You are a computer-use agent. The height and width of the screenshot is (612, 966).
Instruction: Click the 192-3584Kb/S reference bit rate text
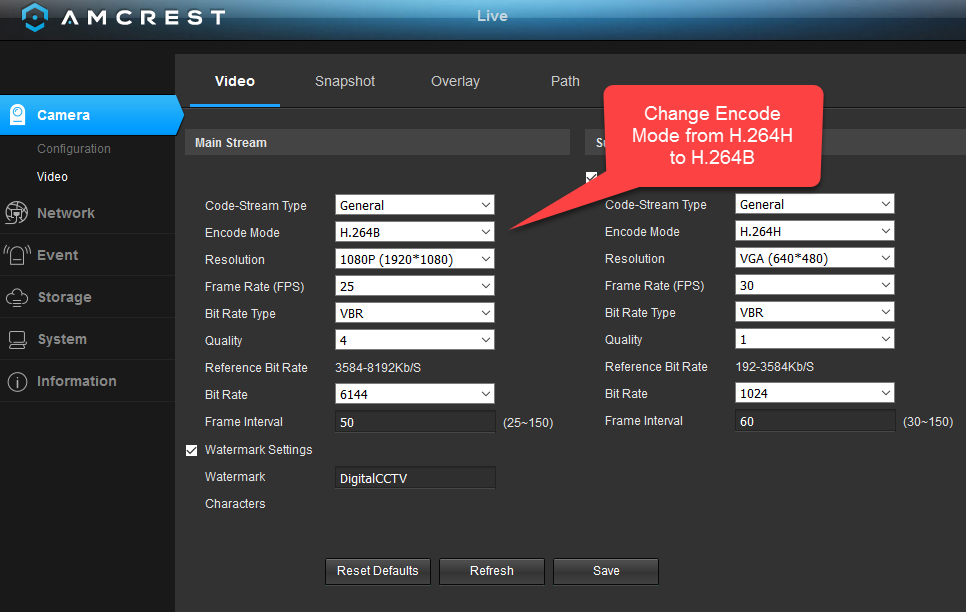tap(774, 367)
